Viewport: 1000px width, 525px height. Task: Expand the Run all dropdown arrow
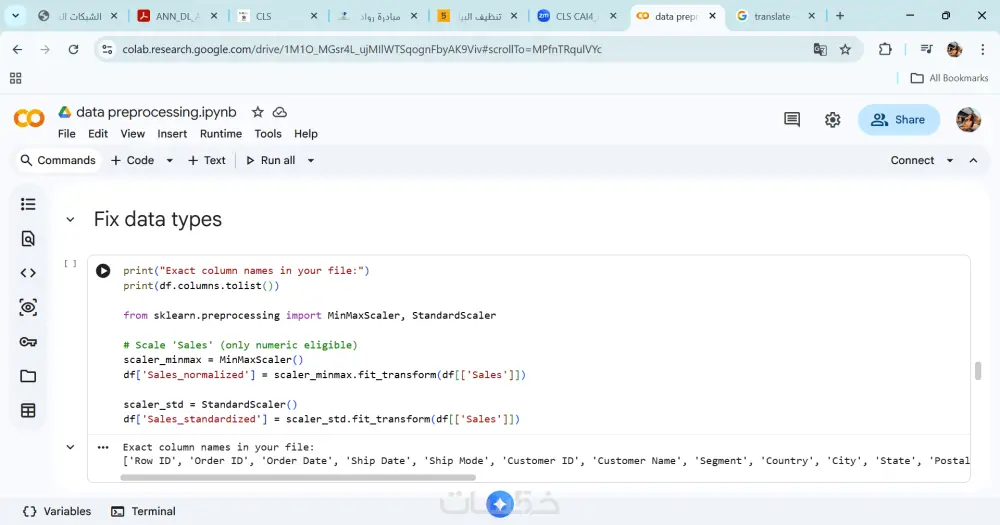click(311, 161)
